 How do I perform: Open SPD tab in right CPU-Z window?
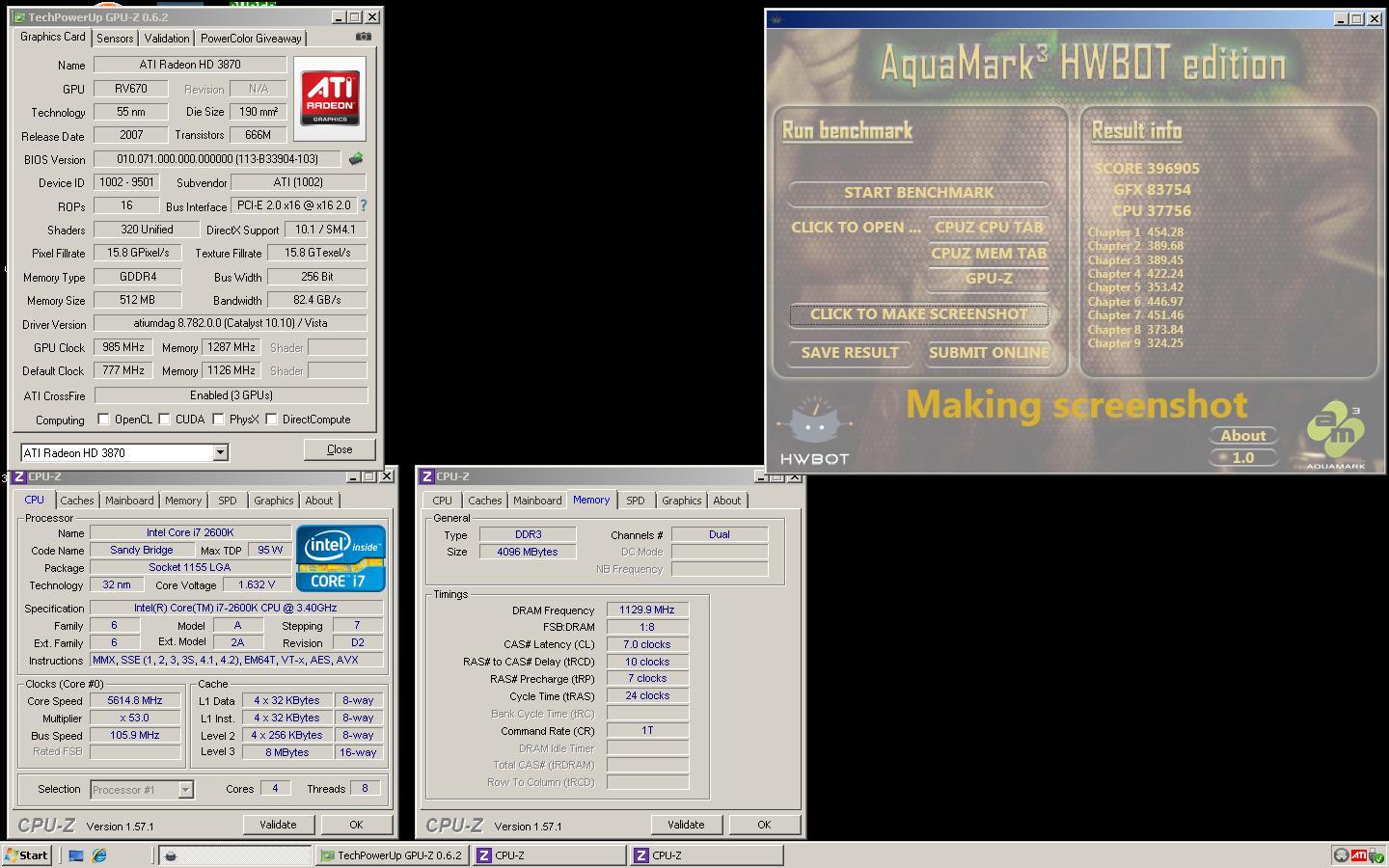click(636, 501)
